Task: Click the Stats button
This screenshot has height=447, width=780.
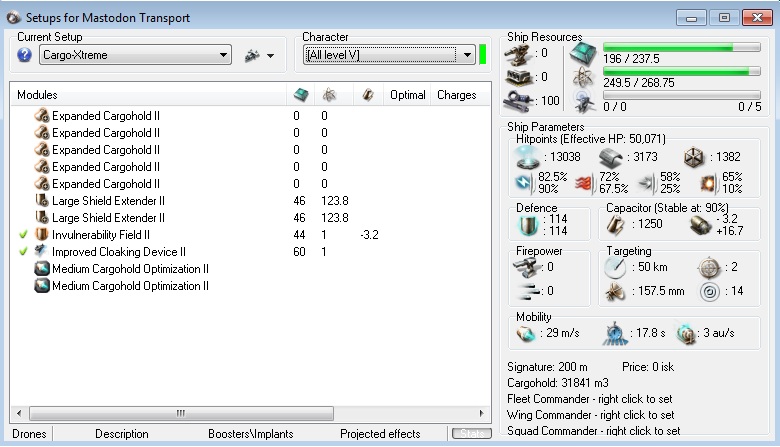Action: click(472, 434)
